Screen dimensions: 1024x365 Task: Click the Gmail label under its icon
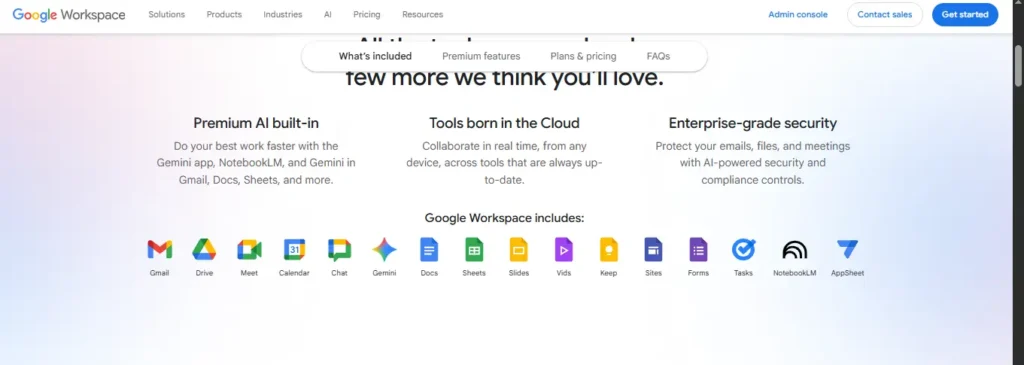159,273
